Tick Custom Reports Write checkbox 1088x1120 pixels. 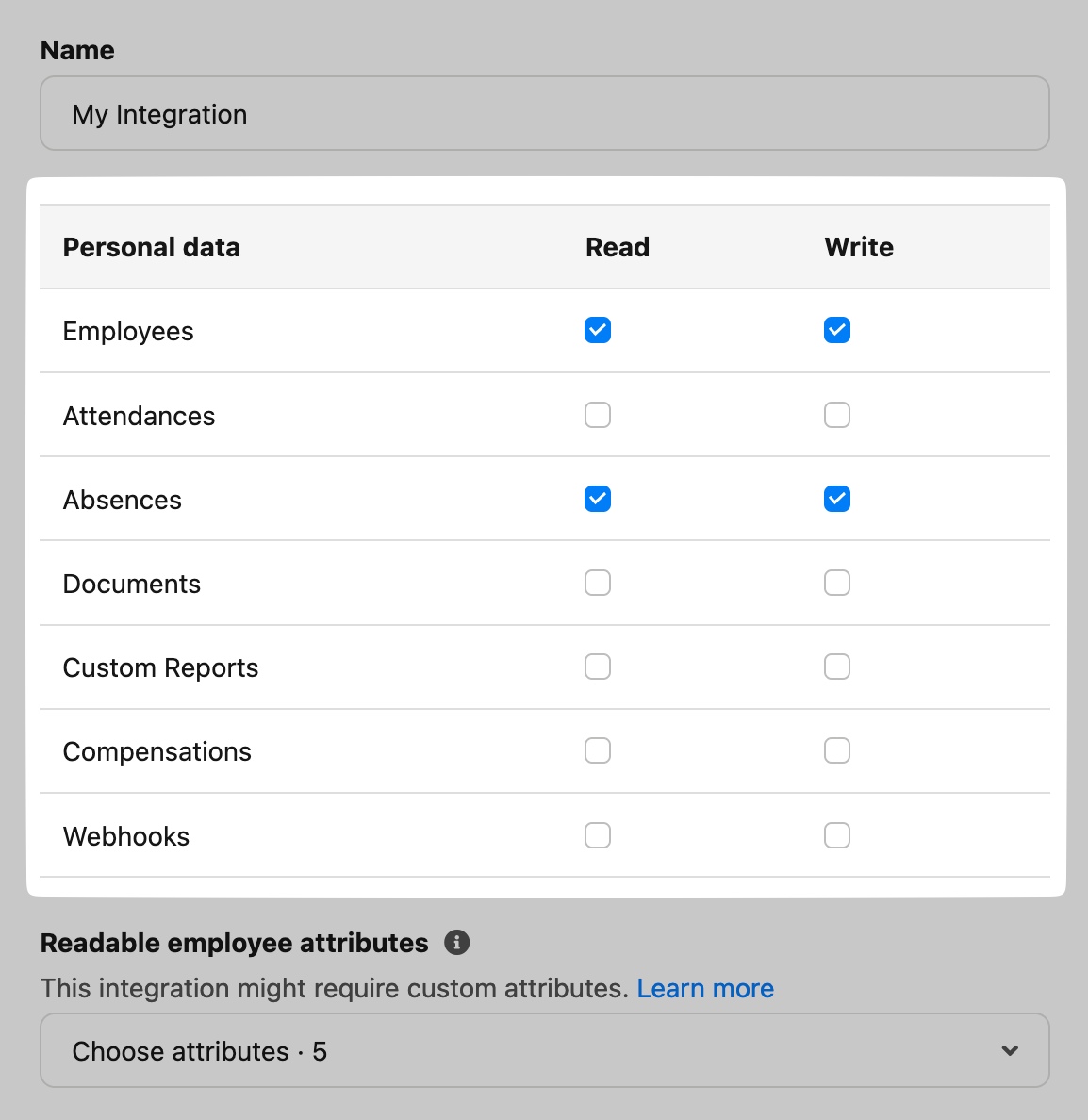point(837,667)
